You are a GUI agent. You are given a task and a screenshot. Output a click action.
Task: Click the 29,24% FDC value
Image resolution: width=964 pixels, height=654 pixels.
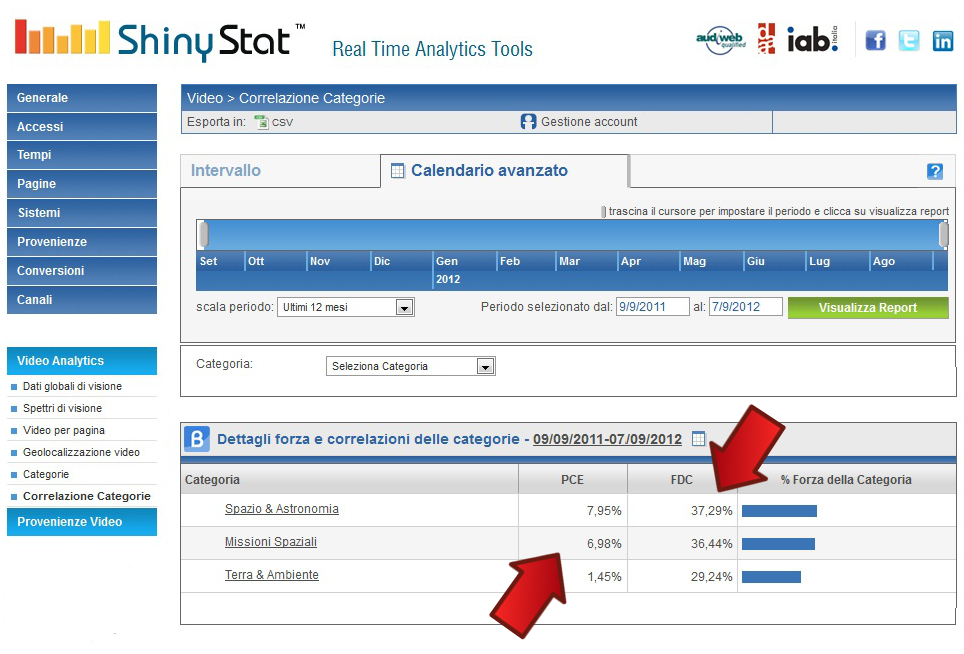pos(712,577)
